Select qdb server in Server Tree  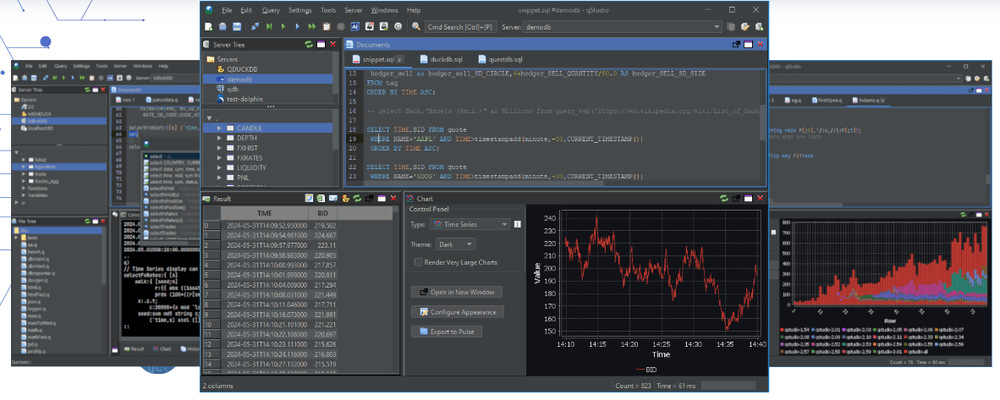point(232,89)
